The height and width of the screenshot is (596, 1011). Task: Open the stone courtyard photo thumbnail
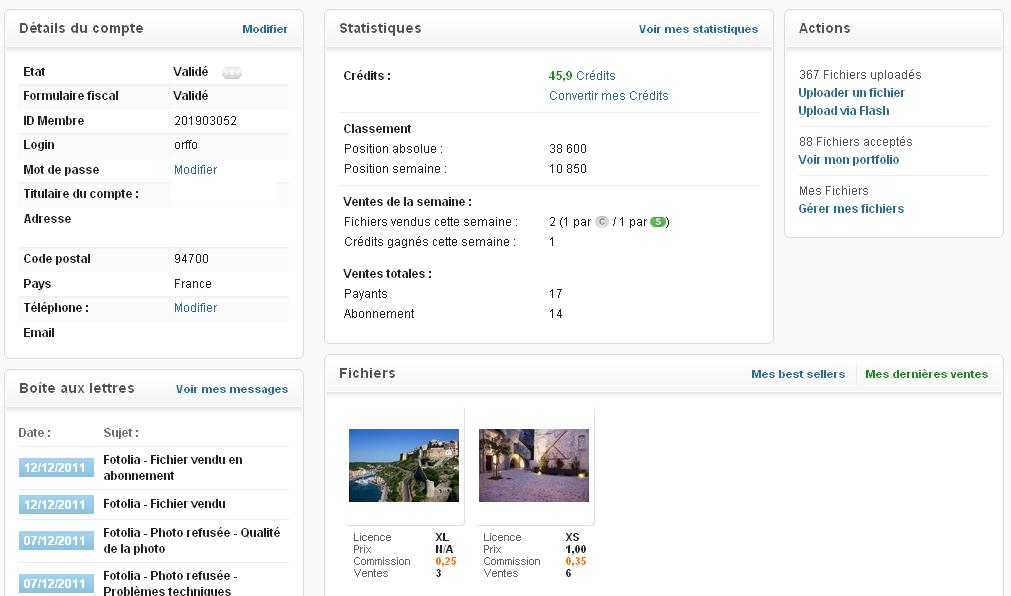(x=534, y=465)
